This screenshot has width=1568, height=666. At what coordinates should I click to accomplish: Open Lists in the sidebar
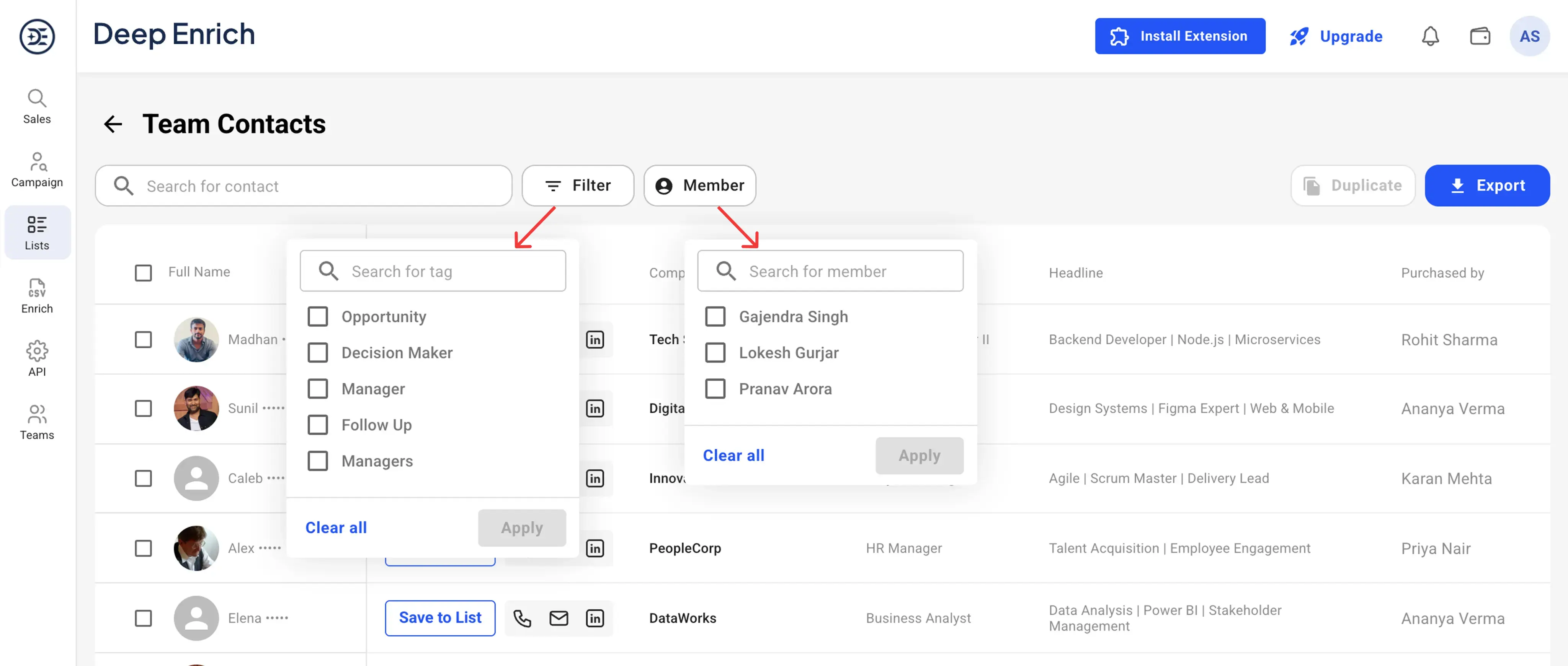tap(37, 232)
